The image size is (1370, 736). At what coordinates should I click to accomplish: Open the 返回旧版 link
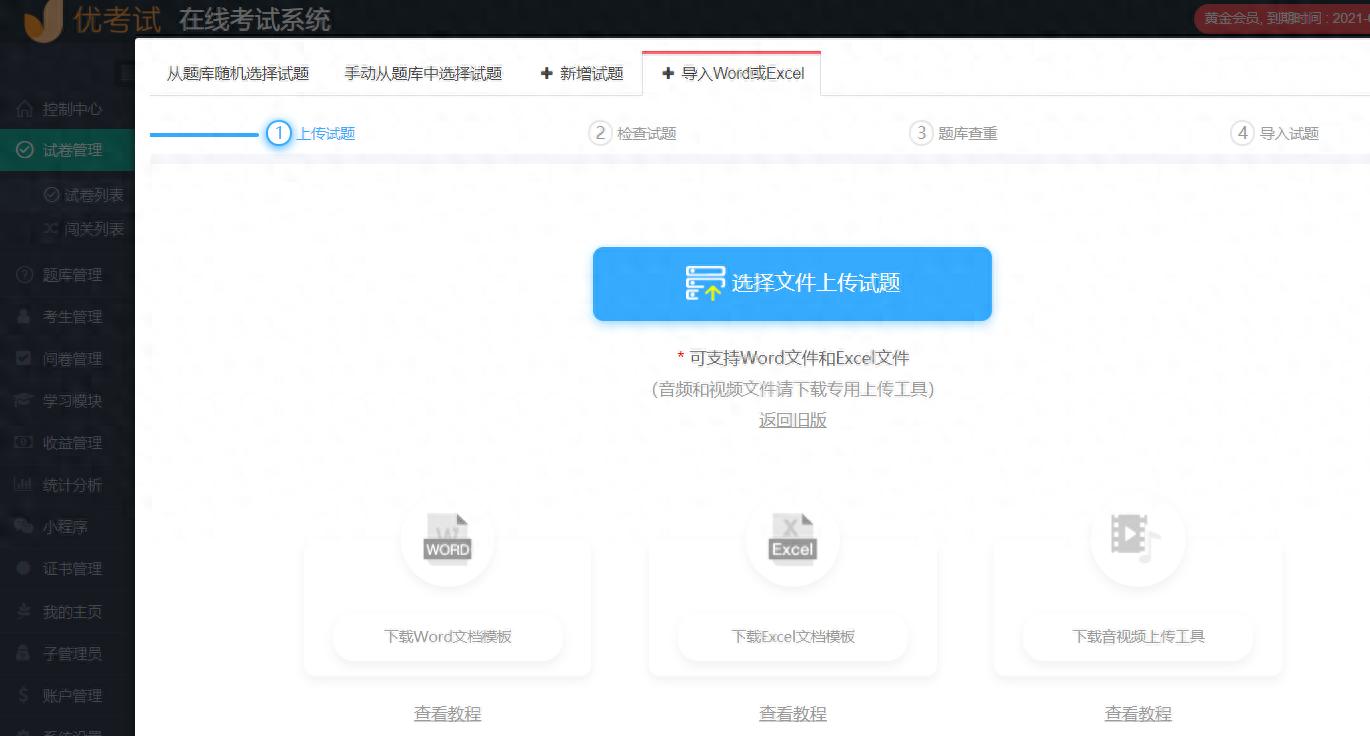792,420
